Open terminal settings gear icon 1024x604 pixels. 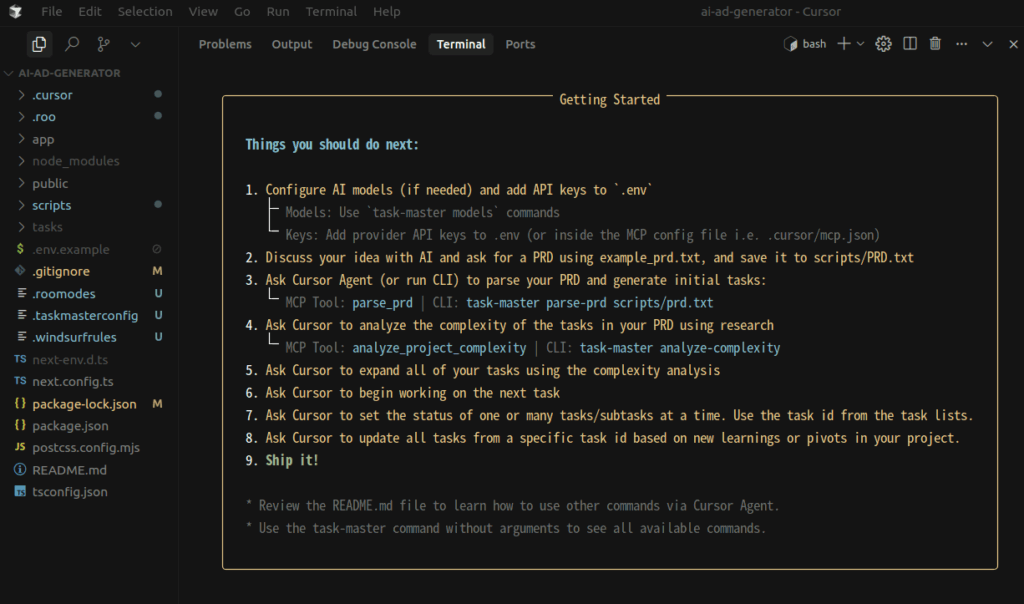point(883,44)
